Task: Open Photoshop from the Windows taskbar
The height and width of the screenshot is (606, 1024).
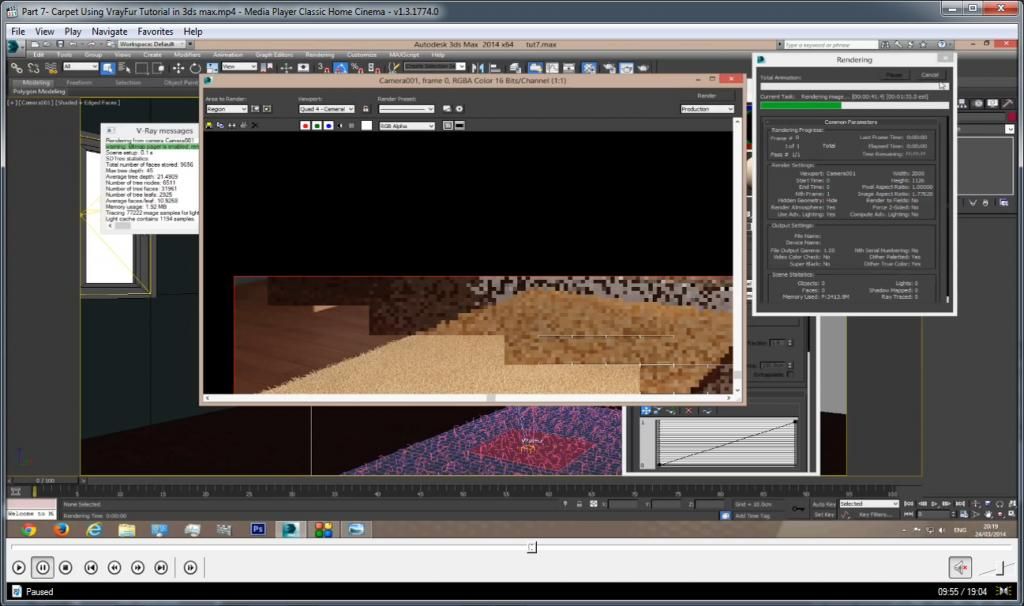Action: (257, 529)
